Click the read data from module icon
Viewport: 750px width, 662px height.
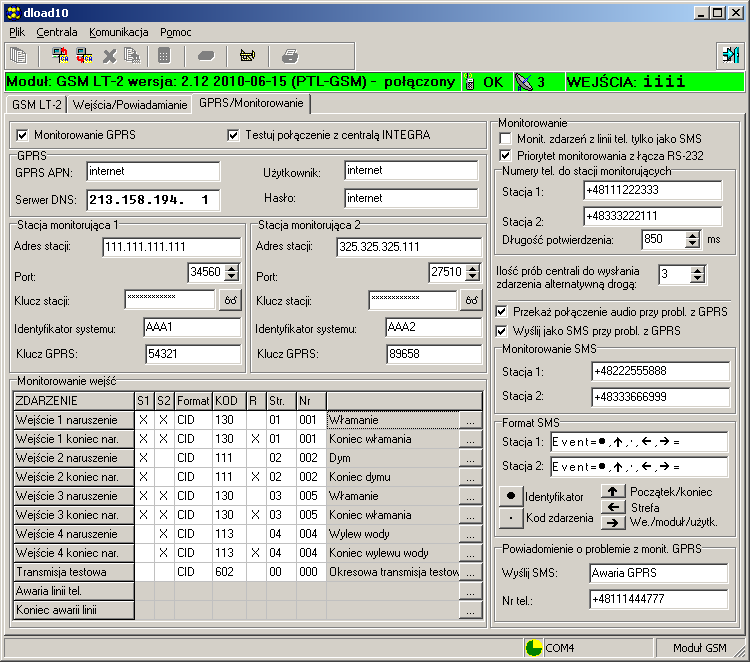(60, 55)
